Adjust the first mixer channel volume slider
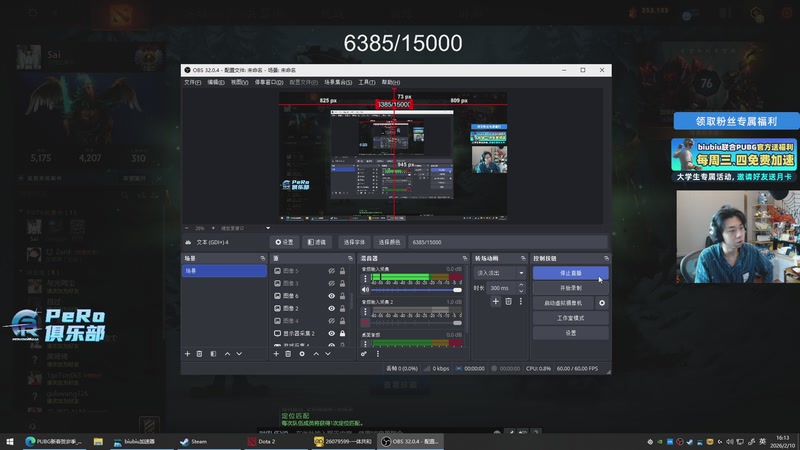 pos(416,290)
